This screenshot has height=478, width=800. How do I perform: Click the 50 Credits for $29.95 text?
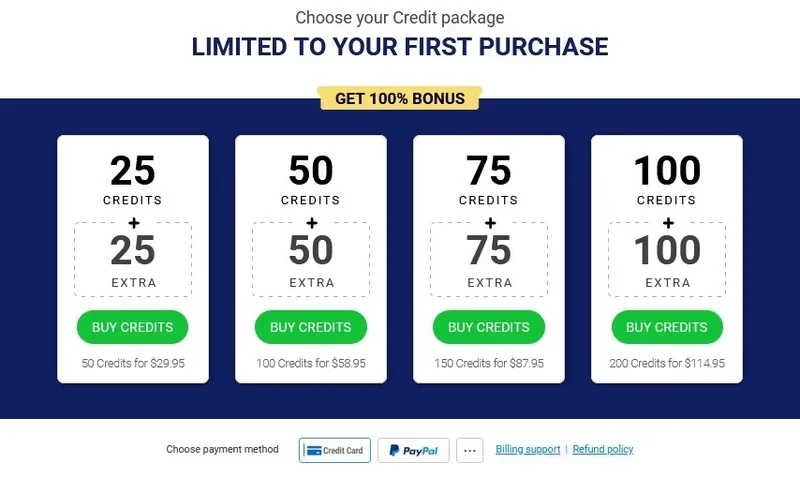pyautogui.click(x=133, y=364)
